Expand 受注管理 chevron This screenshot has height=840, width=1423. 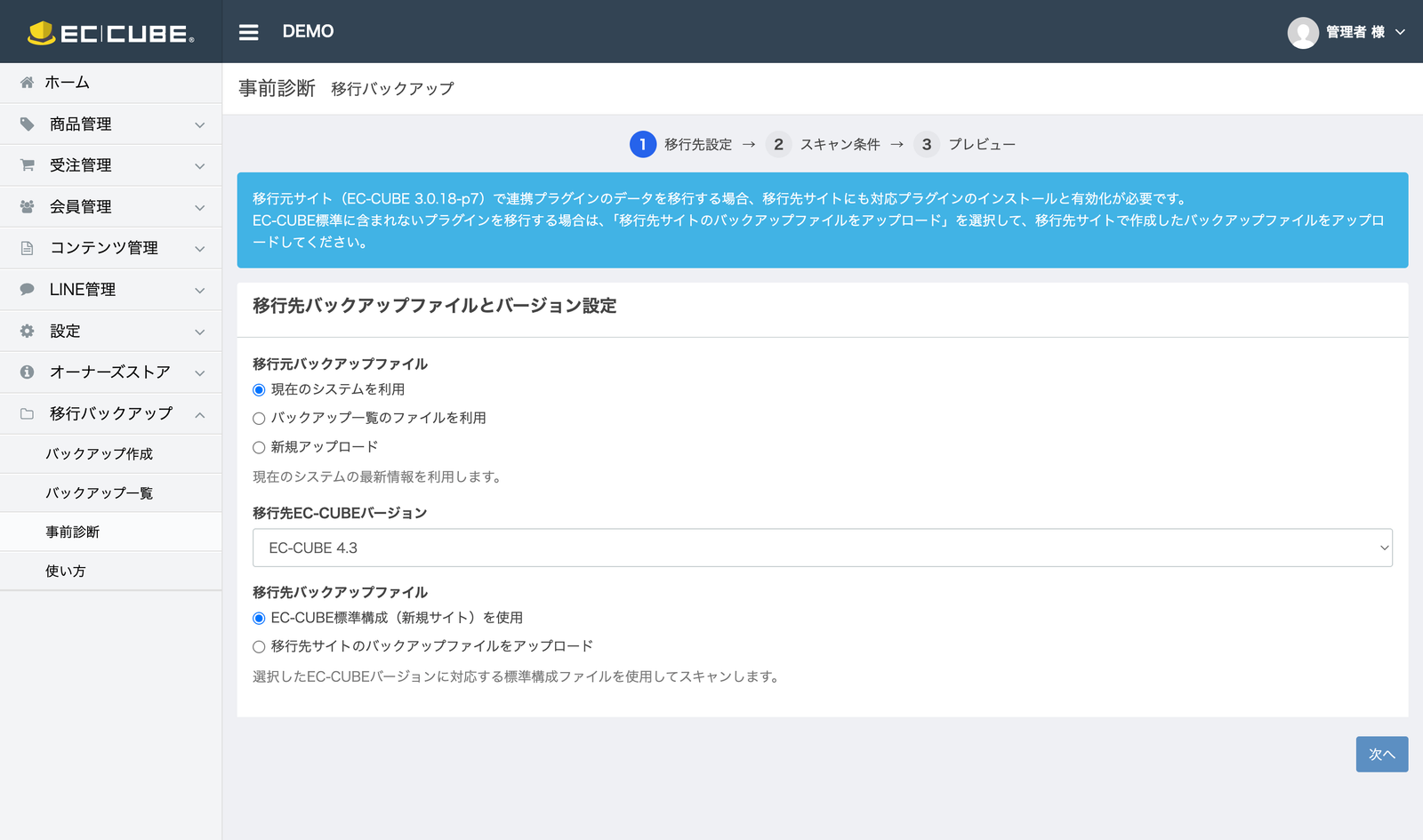(x=200, y=165)
